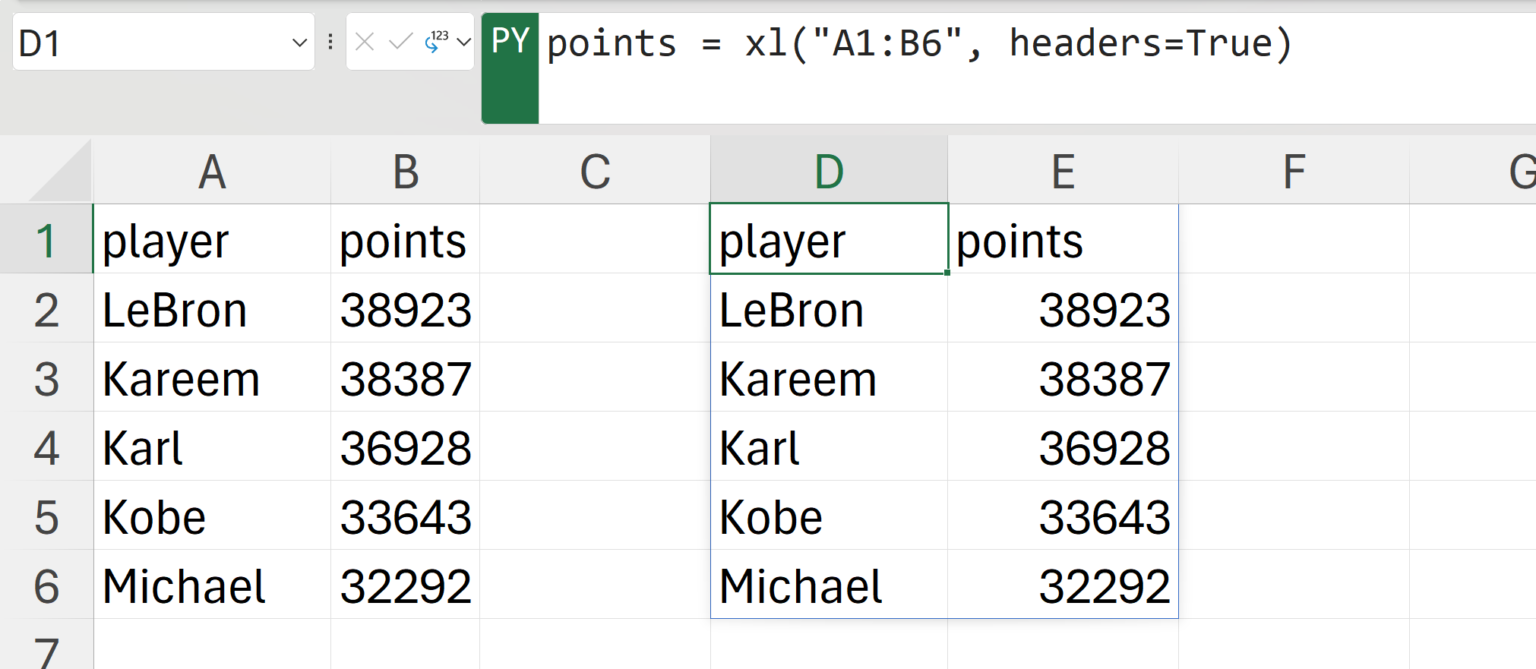Select cell D6 containing Michael
The image size is (1536, 669).
828,587
